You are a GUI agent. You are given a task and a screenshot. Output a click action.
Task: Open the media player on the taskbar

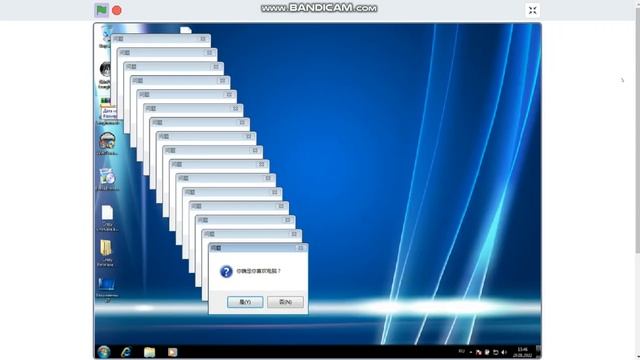[172, 352]
